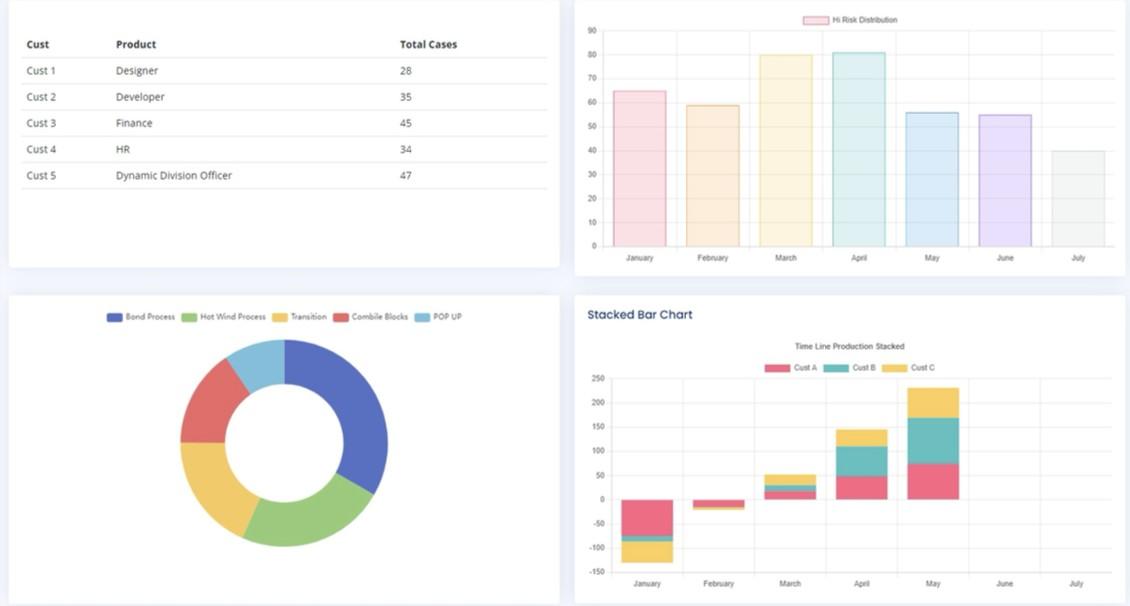Image resolution: width=1130 pixels, height=606 pixels.
Task: Select the March yellow bar in Hi Risk chart
Action: click(785, 150)
